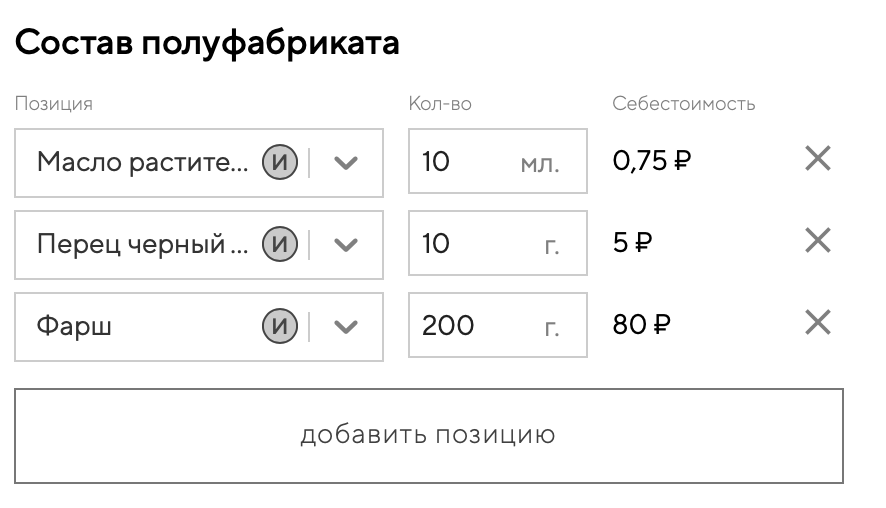886x508 pixels.
Task: Click the Позиция column label
Action: [54, 103]
